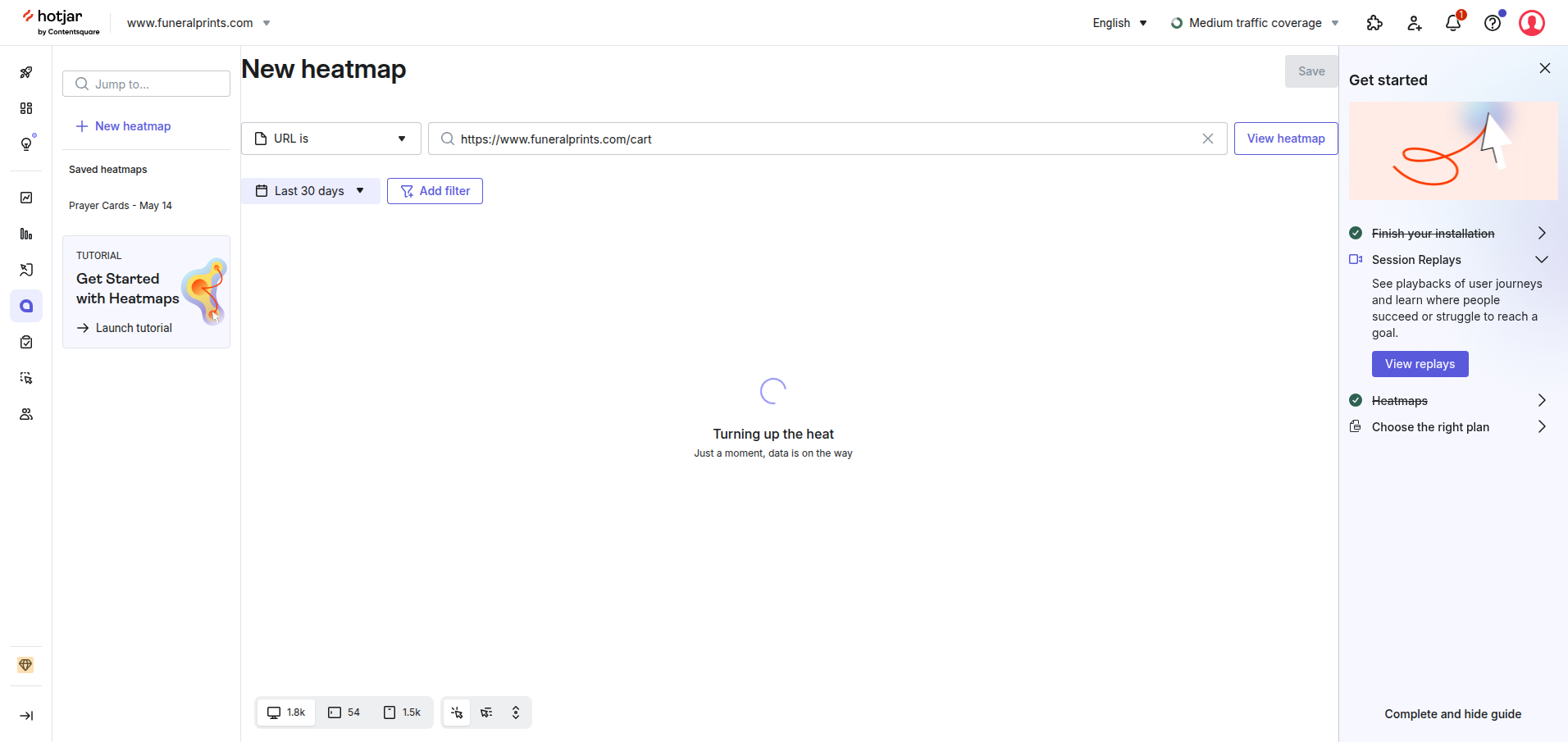Image resolution: width=1568 pixels, height=742 pixels.
Task: Click the View heatmap button
Action: click(x=1285, y=139)
